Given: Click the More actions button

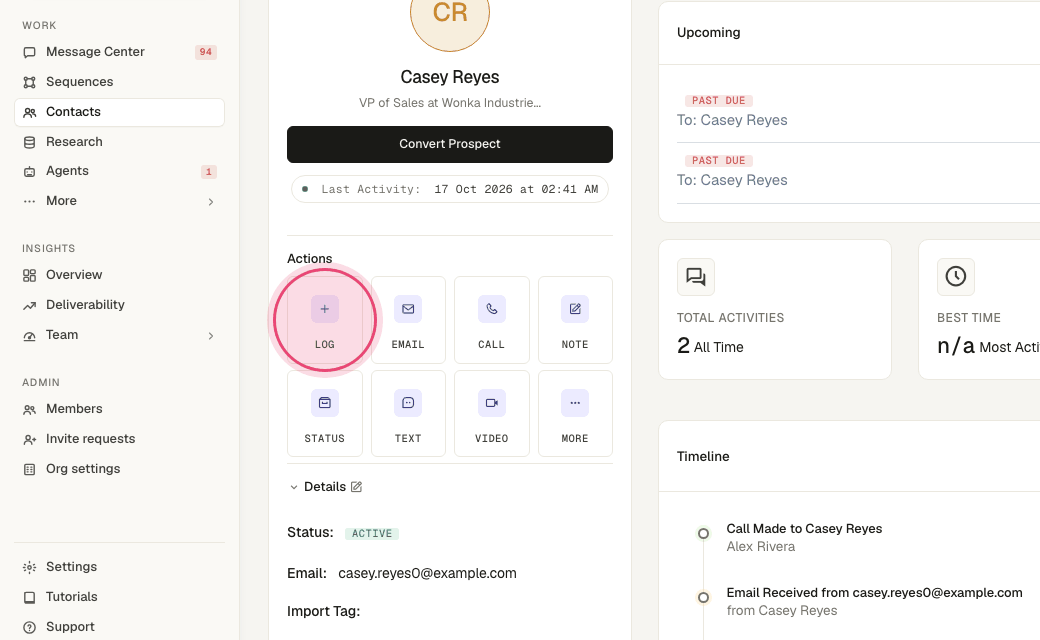Looking at the screenshot, I should tap(575, 414).
